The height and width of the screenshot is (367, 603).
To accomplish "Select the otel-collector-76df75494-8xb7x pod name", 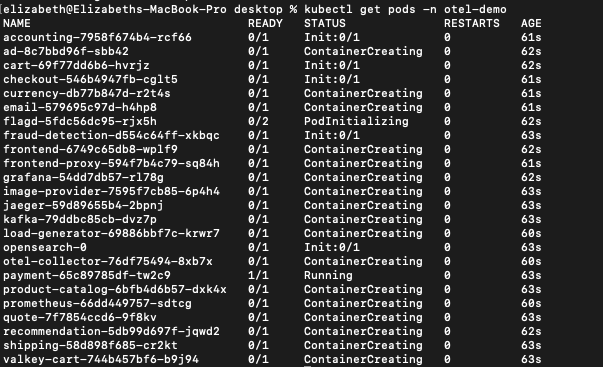I will [108, 262].
